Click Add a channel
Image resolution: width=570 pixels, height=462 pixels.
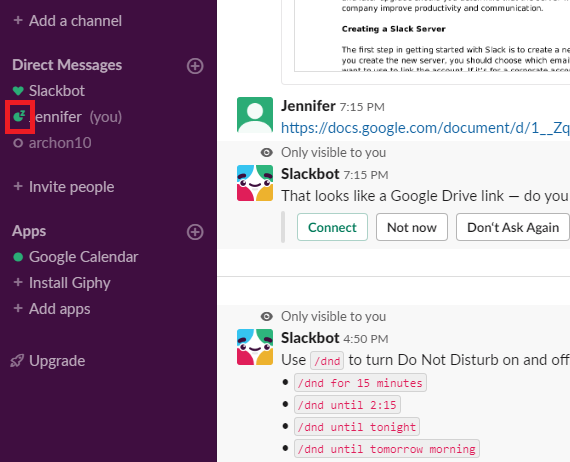[75, 21]
